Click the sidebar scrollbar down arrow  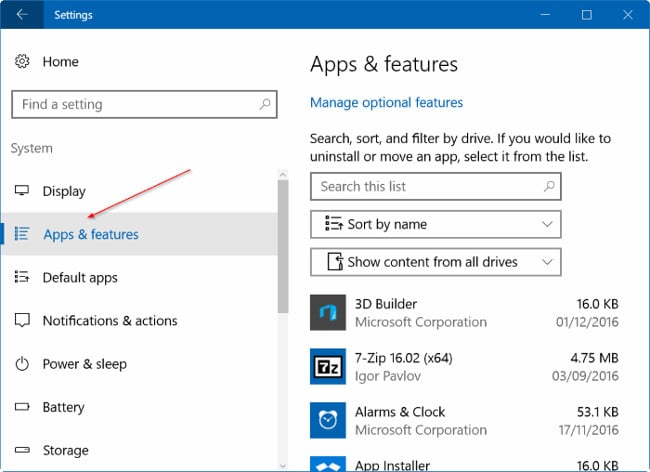pyautogui.click(x=283, y=466)
